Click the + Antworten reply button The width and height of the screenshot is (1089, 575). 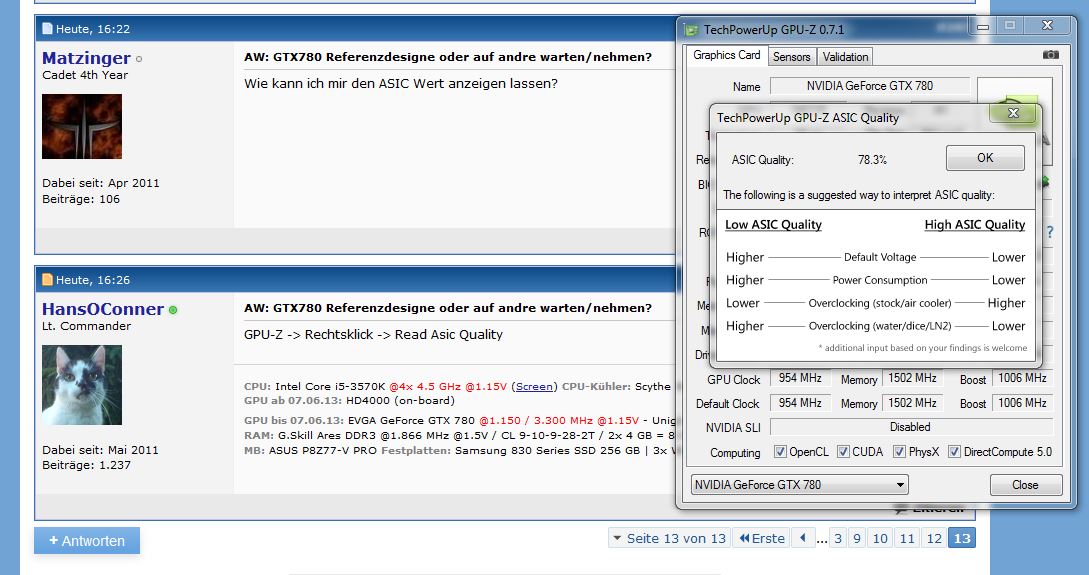click(x=87, y=540)
